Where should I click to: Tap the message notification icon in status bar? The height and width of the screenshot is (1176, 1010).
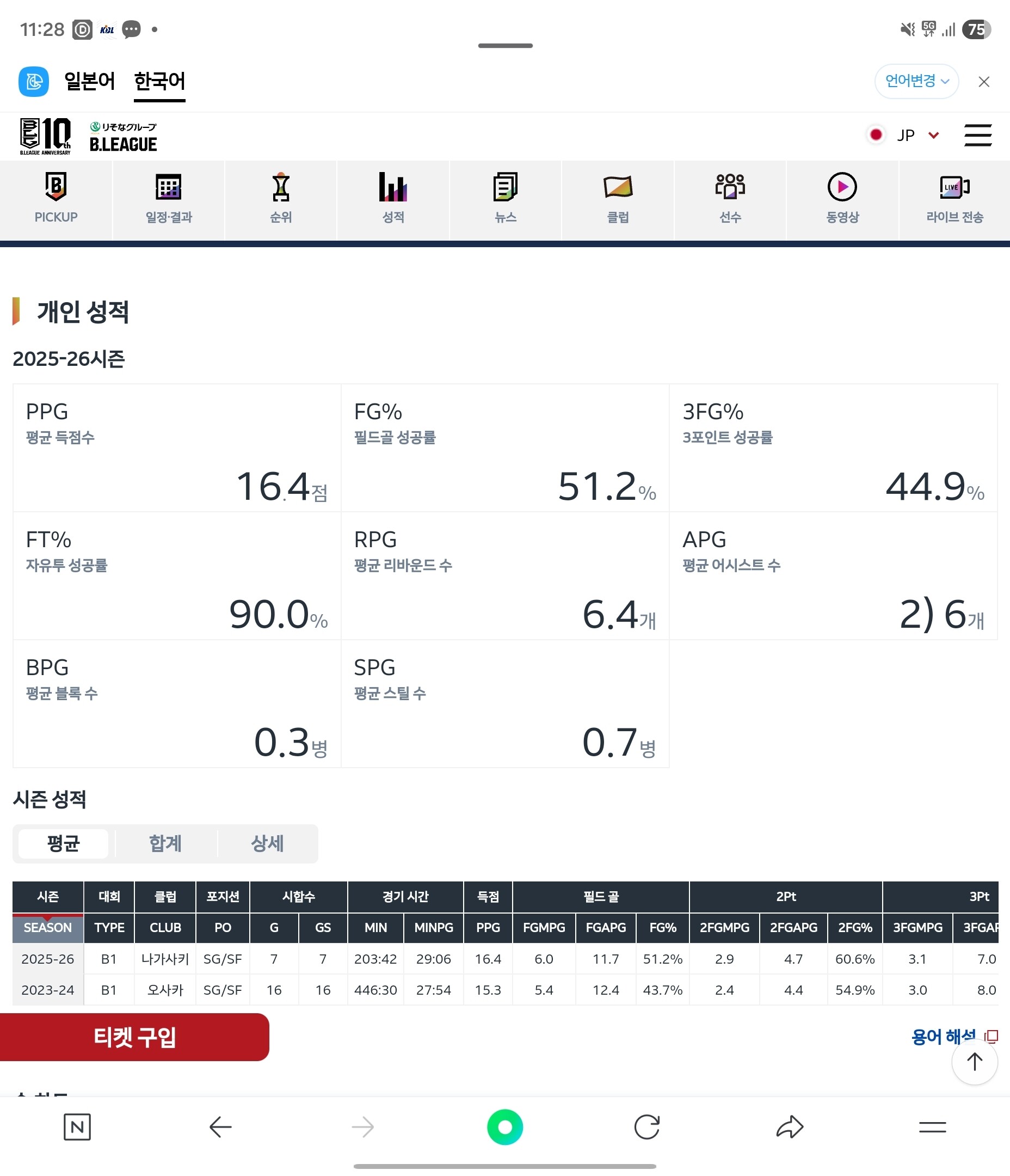tap(131, 29)
